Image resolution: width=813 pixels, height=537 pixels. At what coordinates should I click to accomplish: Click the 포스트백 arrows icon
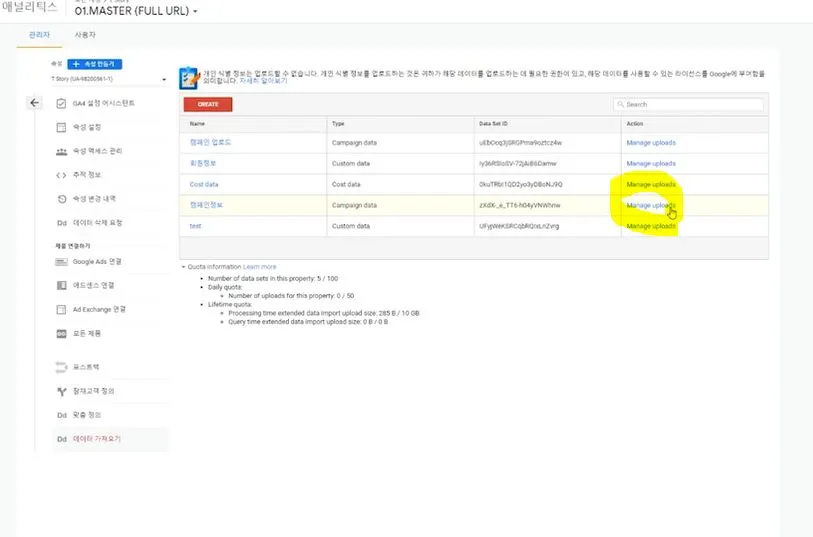click(61, 367)
